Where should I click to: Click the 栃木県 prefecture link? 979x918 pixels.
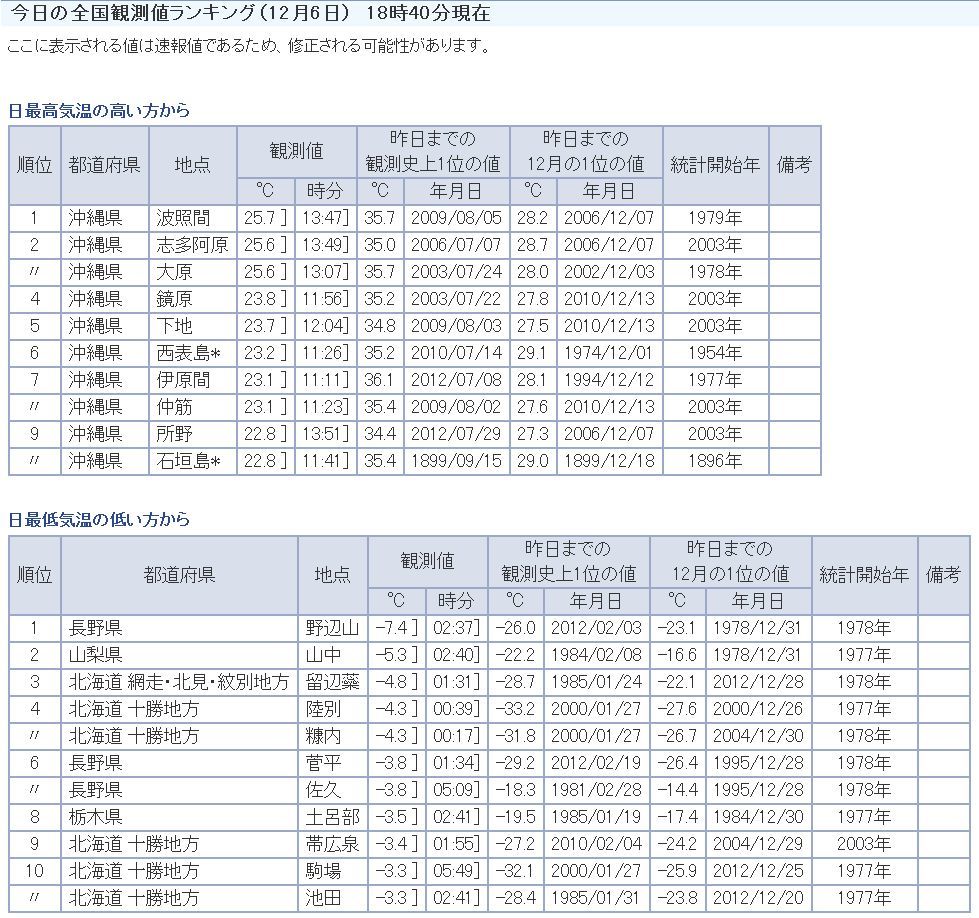coord(96,817)
